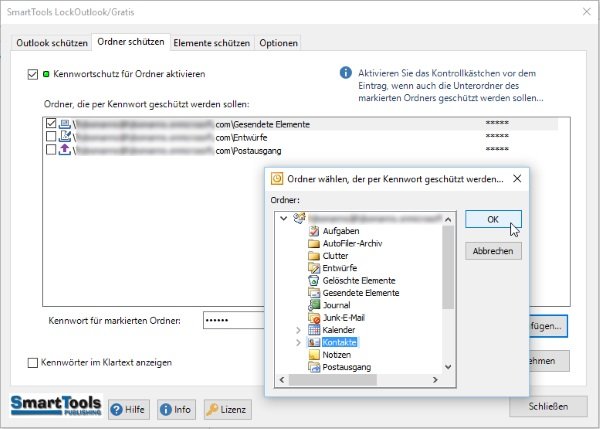This screenshot has width=600, height=429.
Task: Click the green status indicator icon
Action: (46, 74)
